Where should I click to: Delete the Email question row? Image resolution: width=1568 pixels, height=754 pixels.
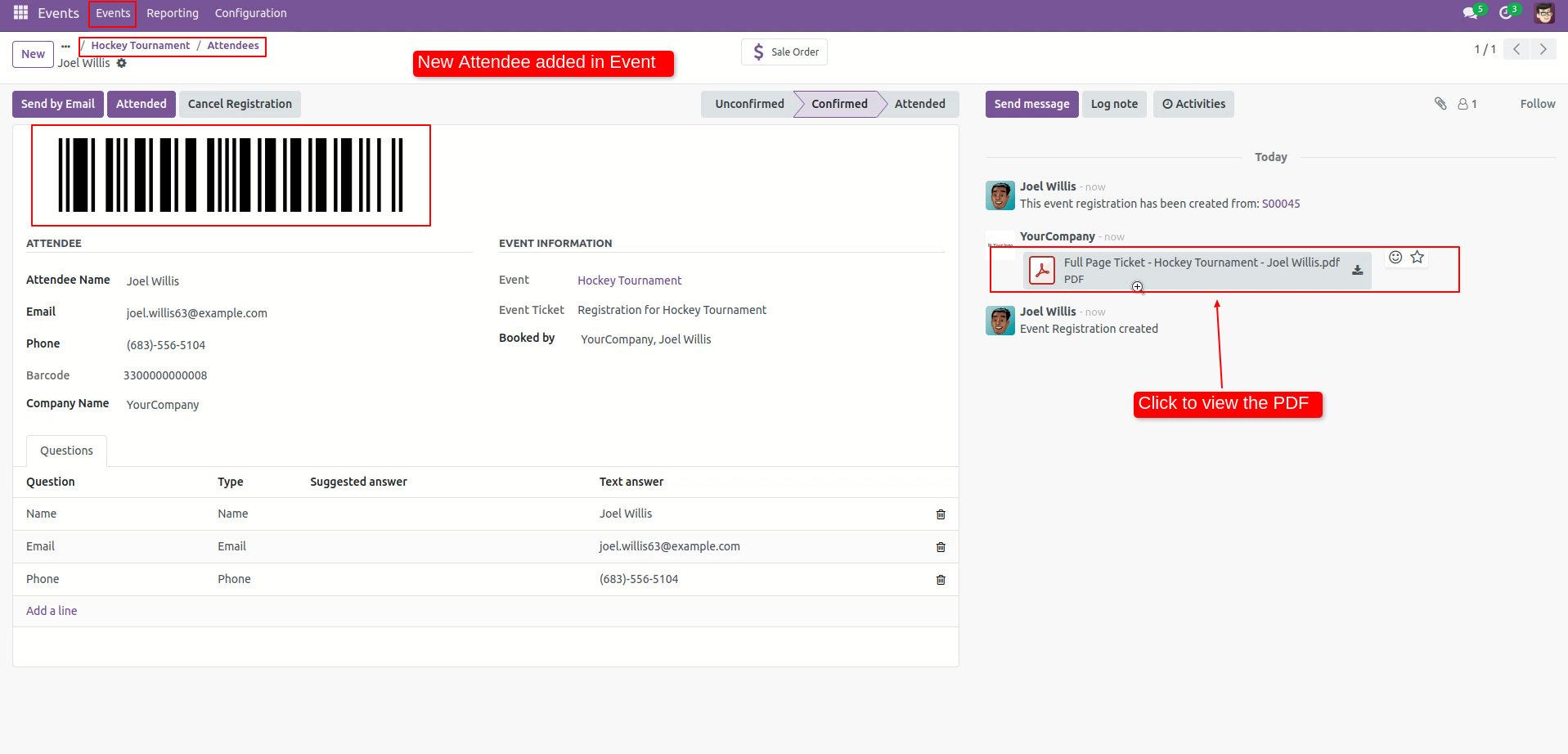[941, 547]
